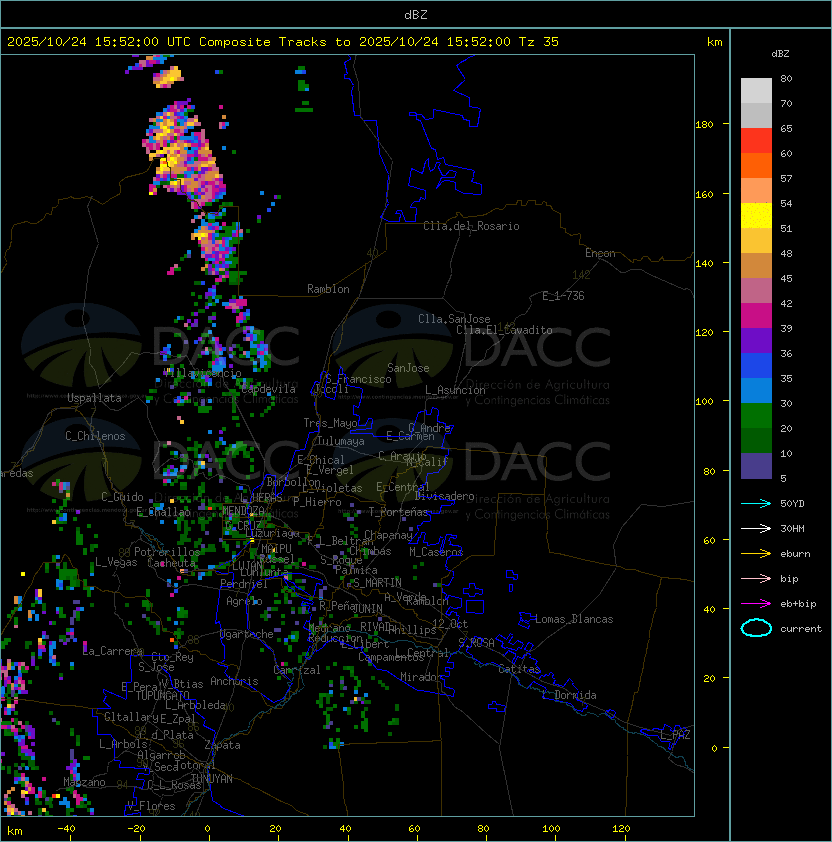832x842 pixels.
Task: Click the legend label 50YD
Action: pos(792,504)
